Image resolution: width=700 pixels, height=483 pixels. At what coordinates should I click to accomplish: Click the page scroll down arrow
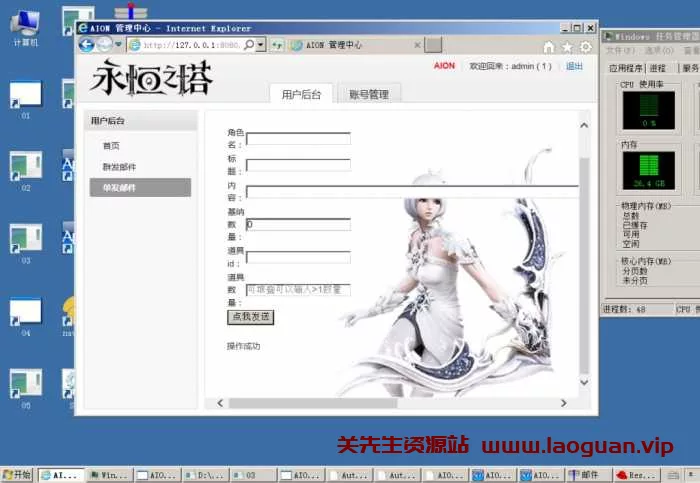[x=584, y=382]
